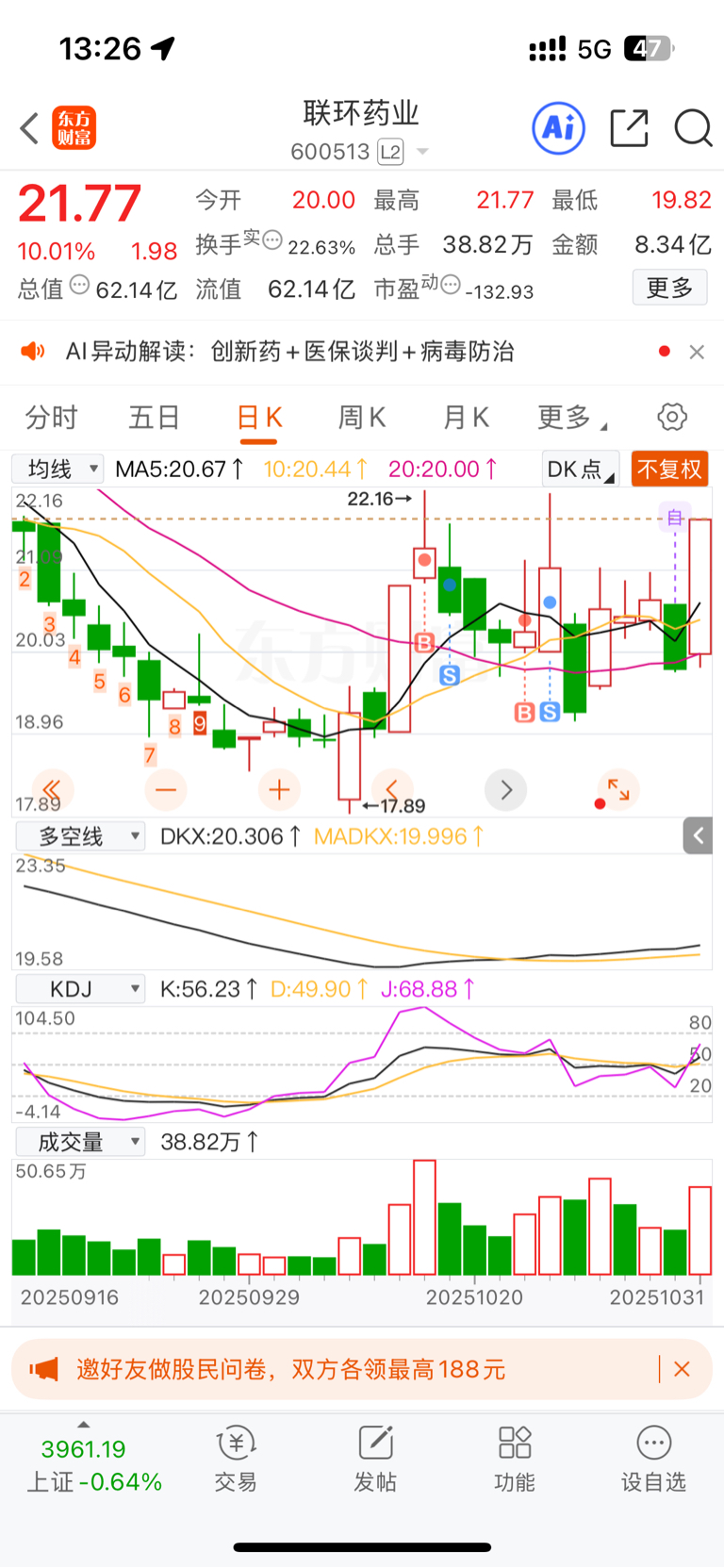The width and height of the screenshot is (724, 1568).
Task: Tap the MA5:20.67 value
Action: click(180, 469)
